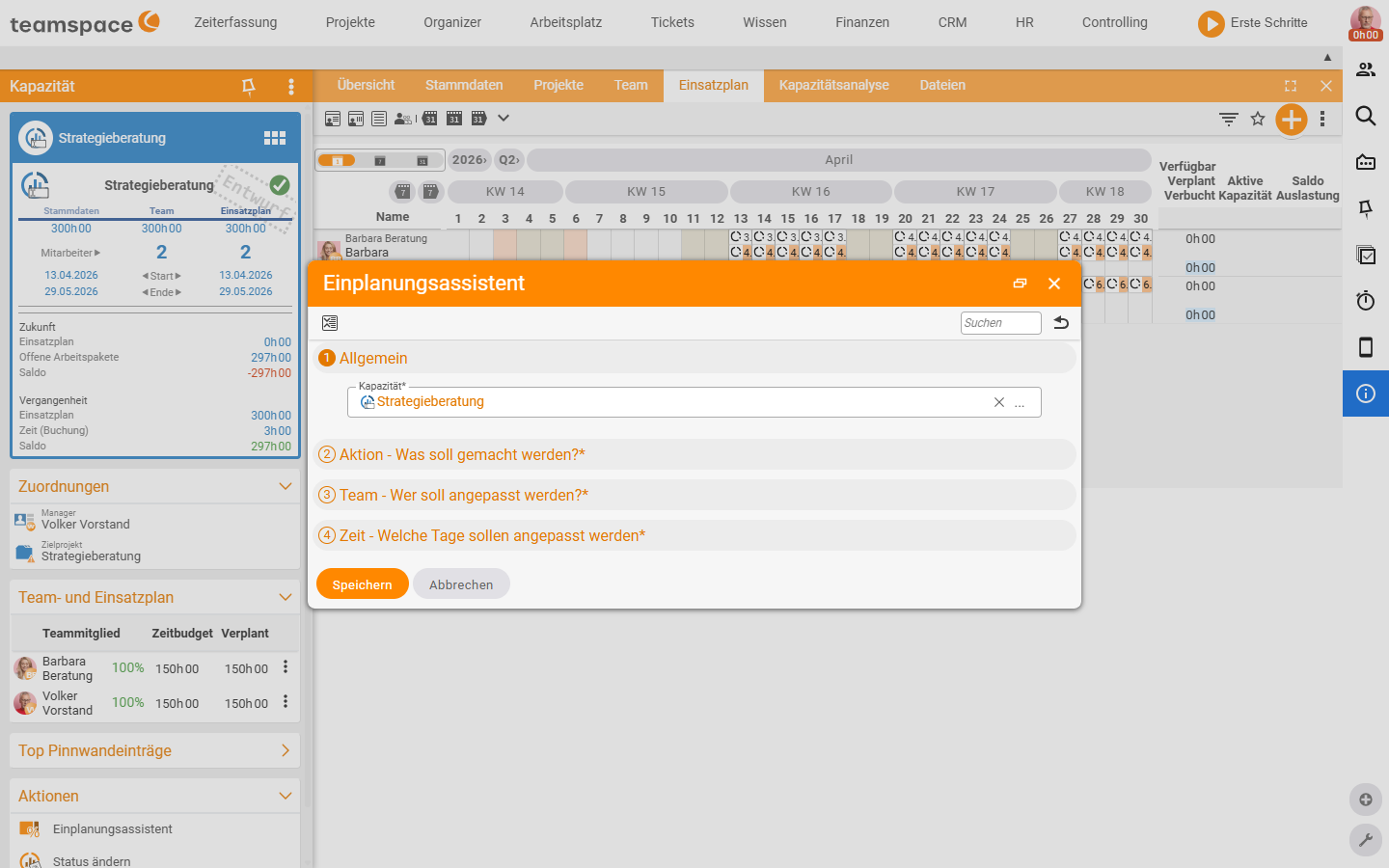Switch scale toggle to week view

380,160
